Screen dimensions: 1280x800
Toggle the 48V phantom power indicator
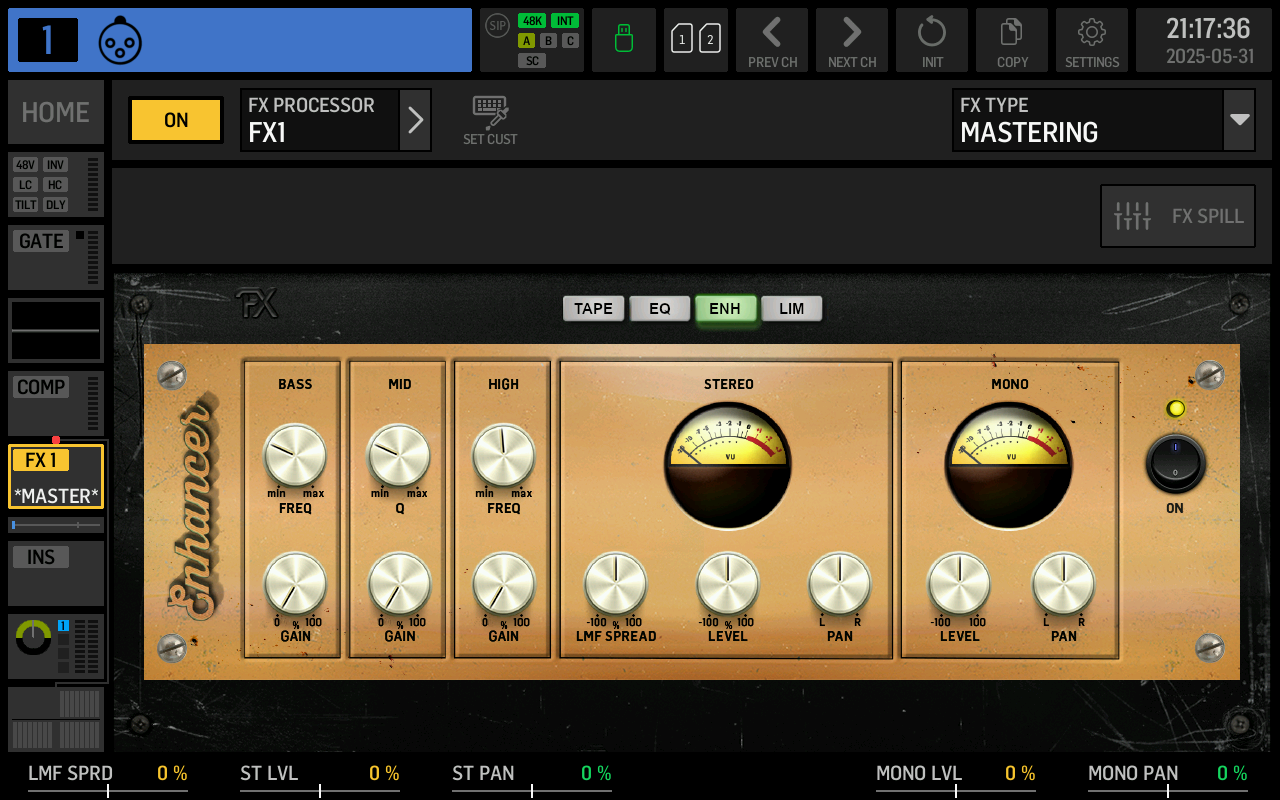click(26, 165)
